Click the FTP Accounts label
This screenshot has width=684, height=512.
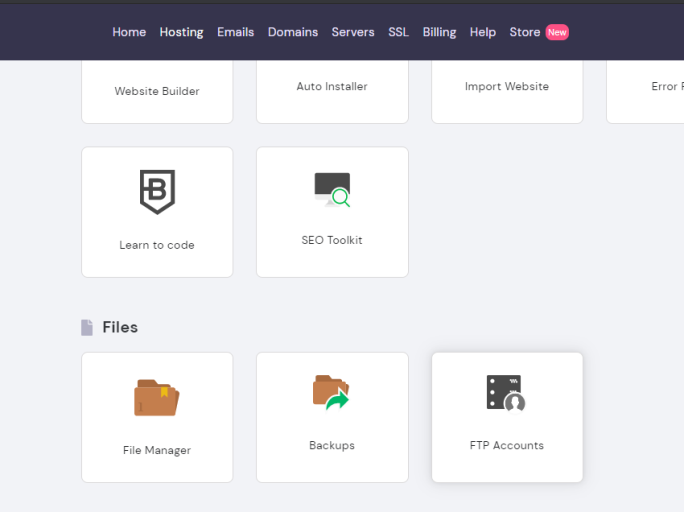coord(507,446)
